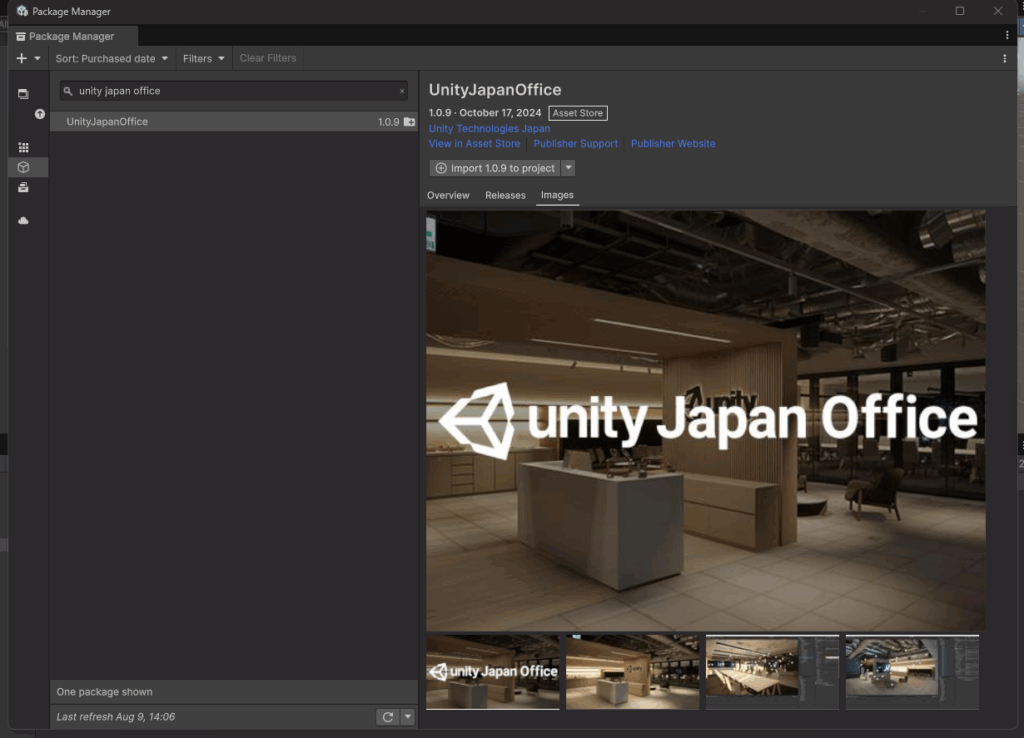Click the Asset Store tag label
The image size is (1024, 738).
[x=578, y=113]
